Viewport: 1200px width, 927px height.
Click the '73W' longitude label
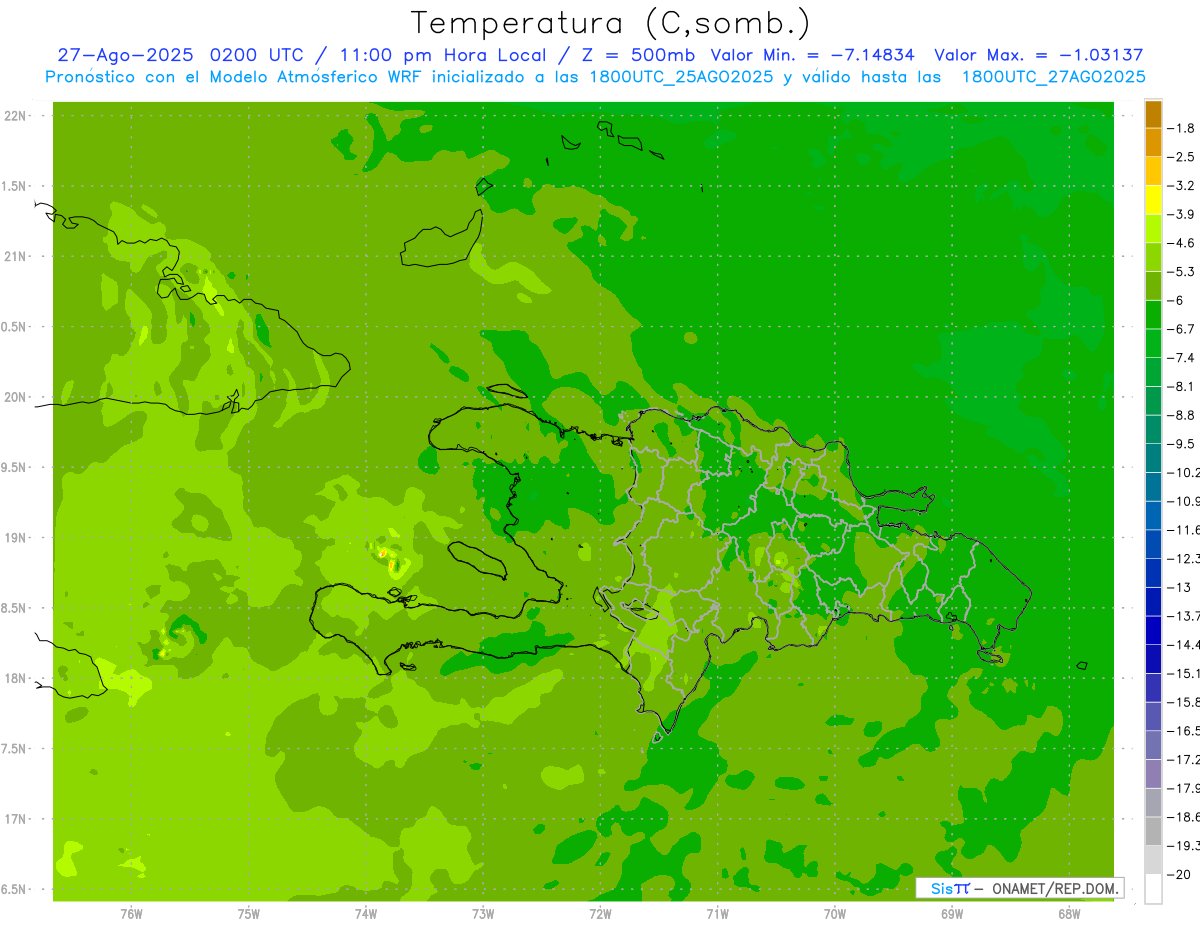(x=483, y=913)
